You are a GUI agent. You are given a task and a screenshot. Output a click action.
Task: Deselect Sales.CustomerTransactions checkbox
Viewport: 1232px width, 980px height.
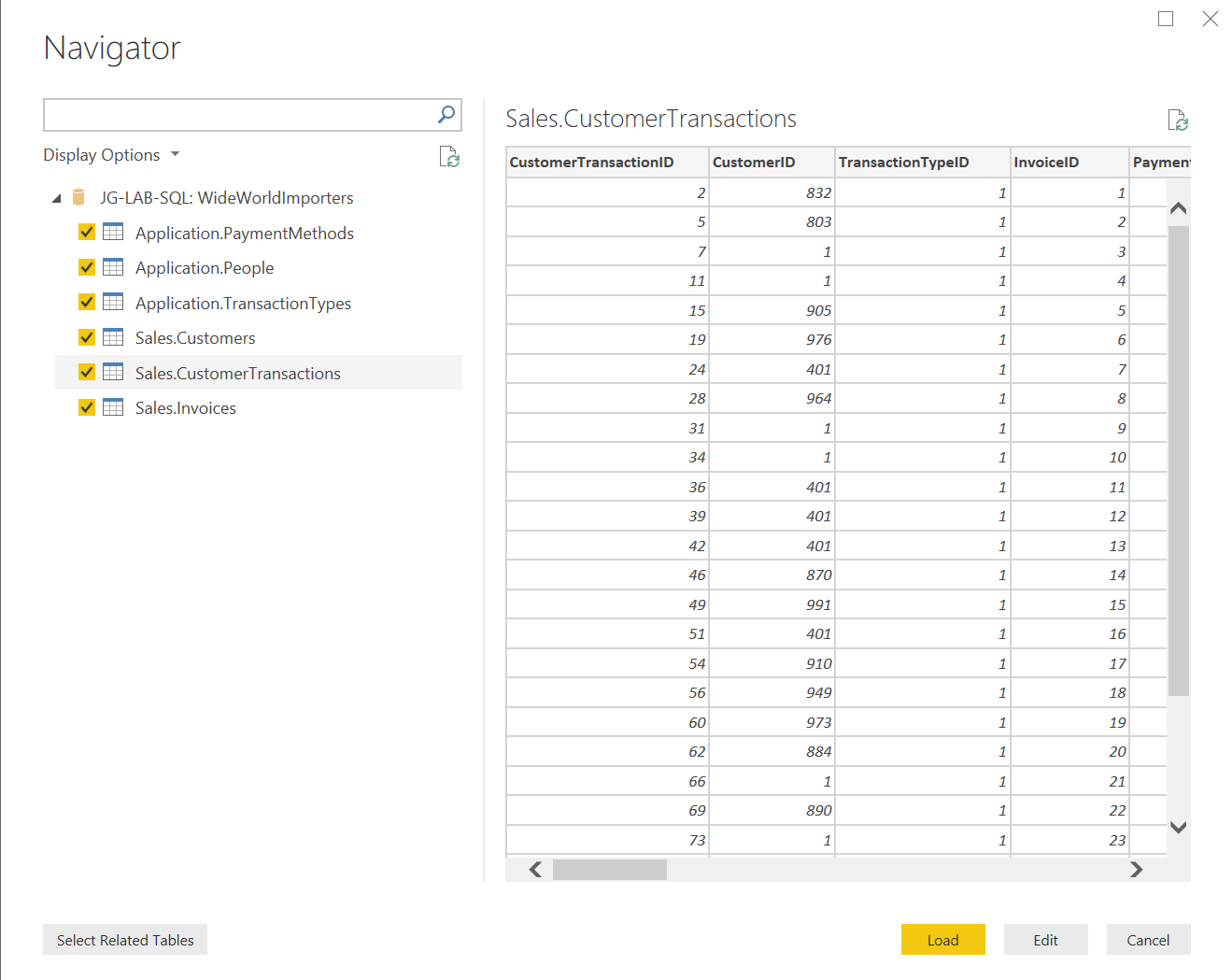click(x=87, y=372)
